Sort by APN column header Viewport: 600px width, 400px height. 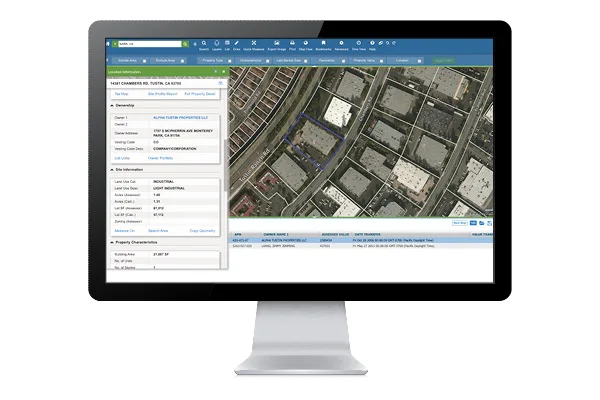238,234
